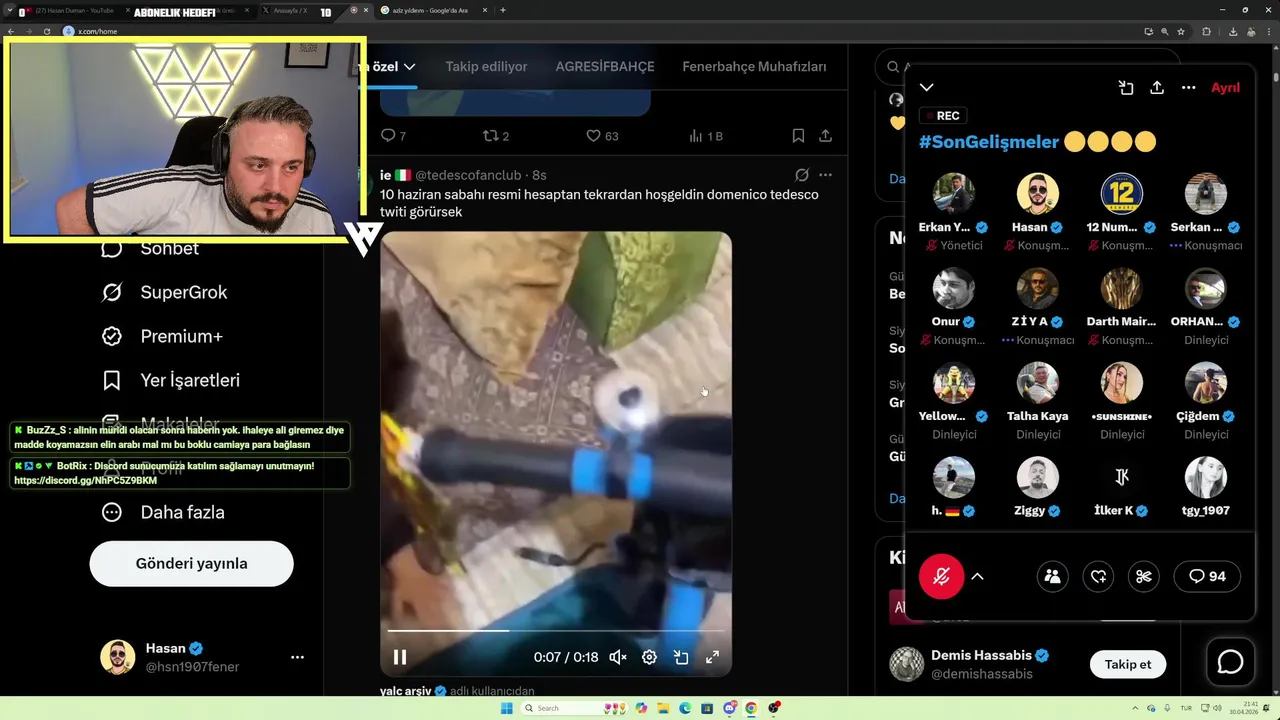The height and width of the screenshot is (720, 1280).
Task: Select Ziggy listener avatar
Action: (x=1038, y=478)
